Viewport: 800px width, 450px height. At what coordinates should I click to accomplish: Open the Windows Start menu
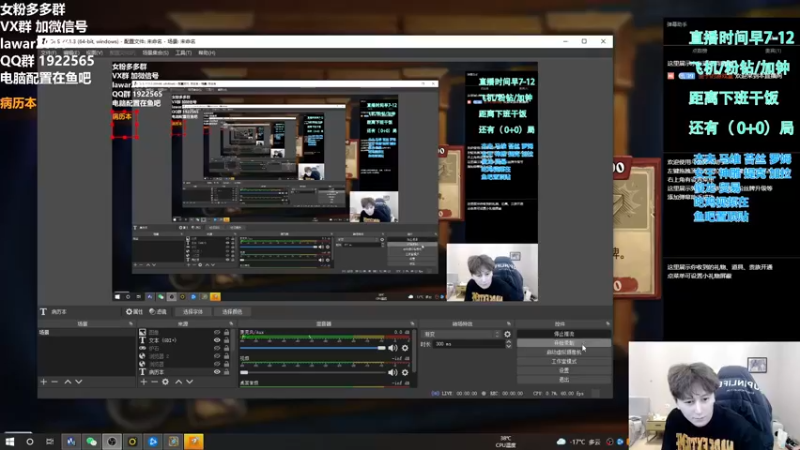point(10,441)
